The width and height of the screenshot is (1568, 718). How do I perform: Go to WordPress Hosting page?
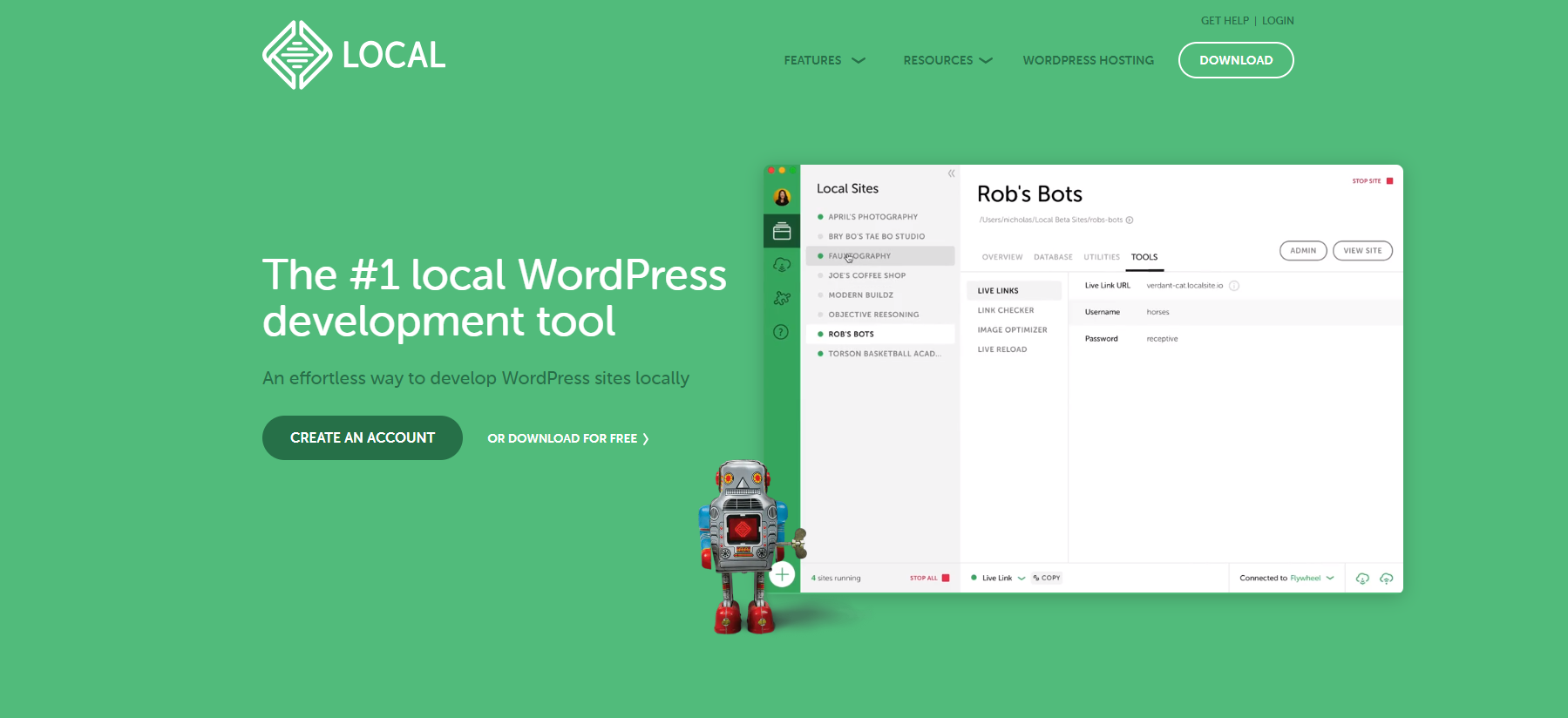[x=1088, y=60]
